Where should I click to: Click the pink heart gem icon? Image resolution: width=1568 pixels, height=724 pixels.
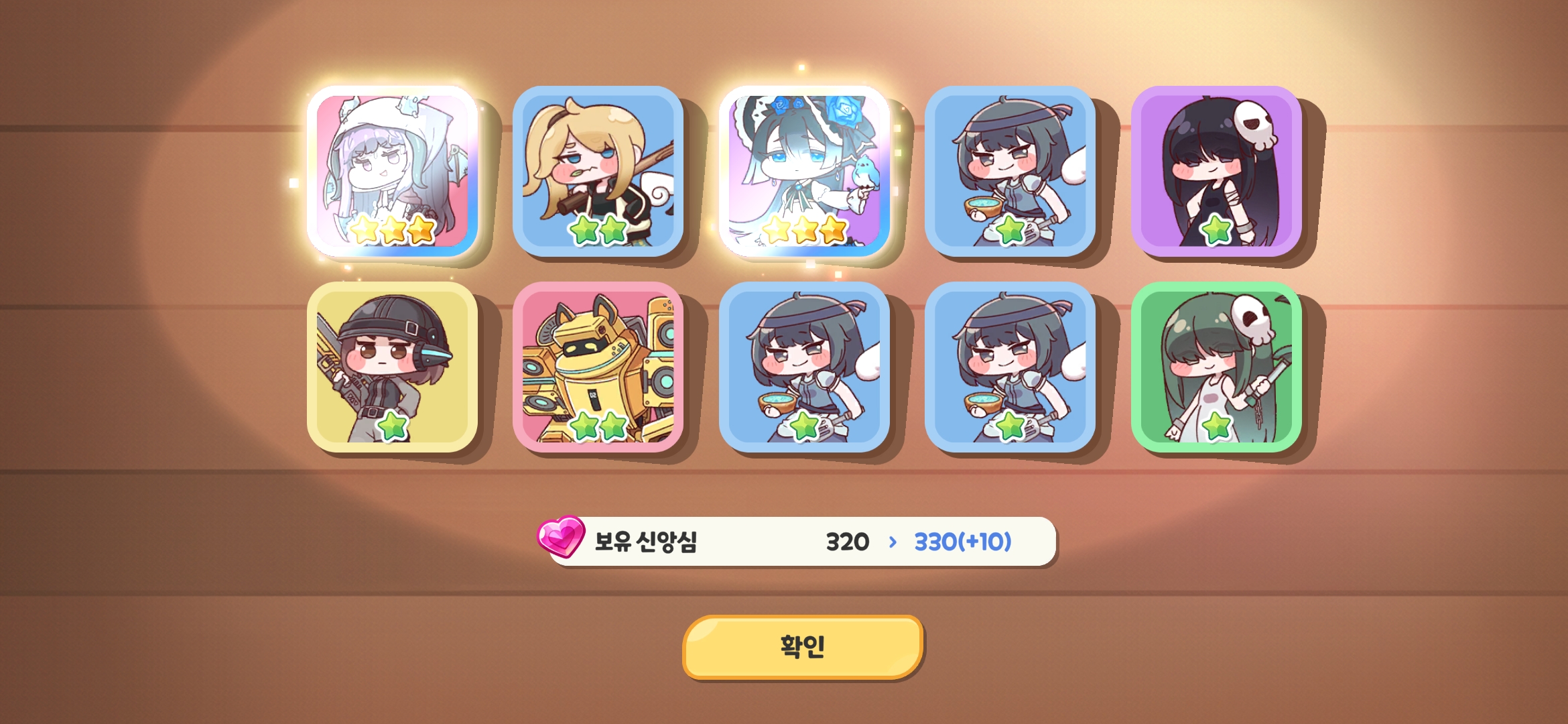click(561, 536)
